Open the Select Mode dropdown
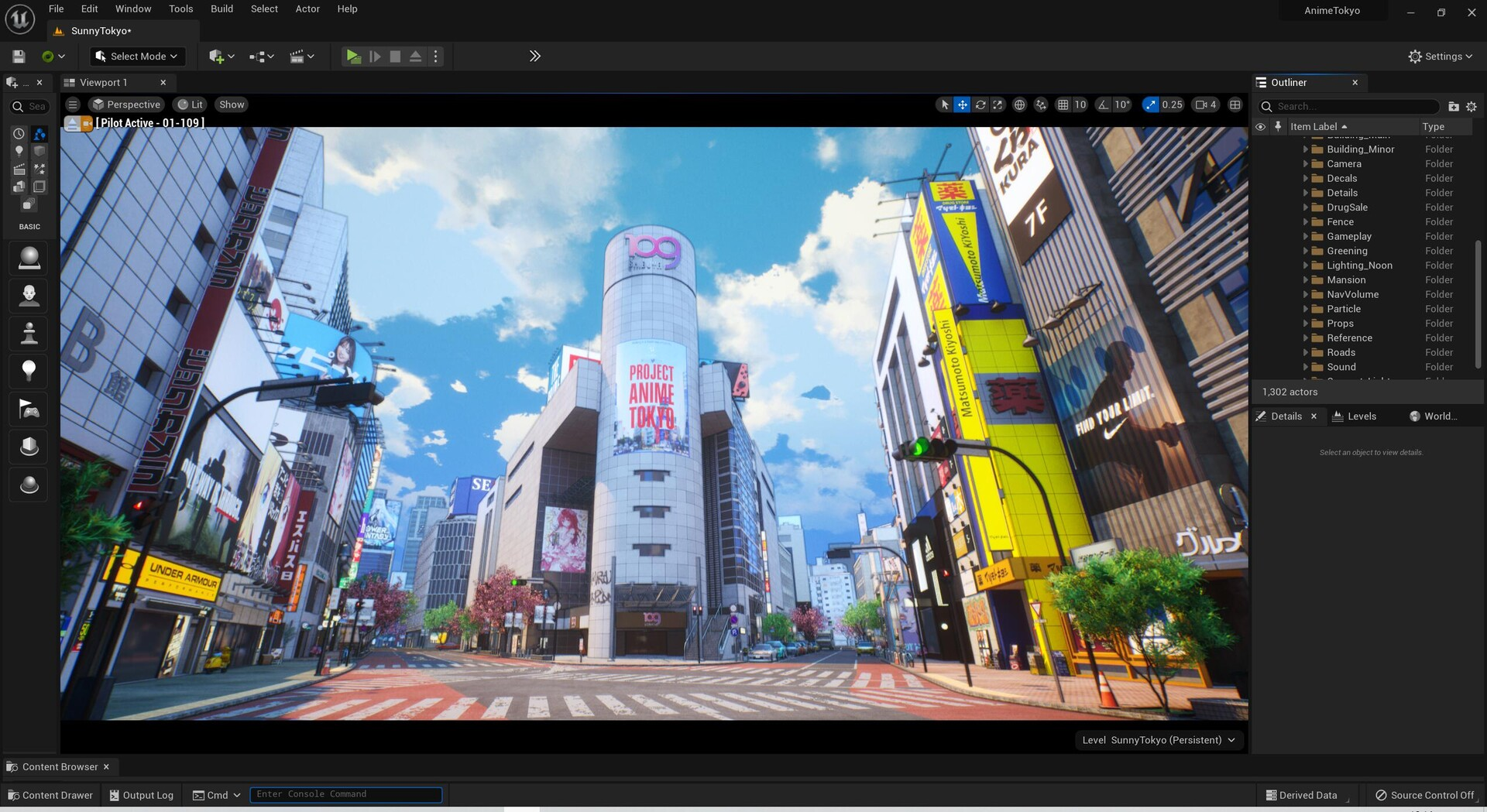The height and width of the screenshot is (812, 1487). pyautogui.click(x=136, y=57)
